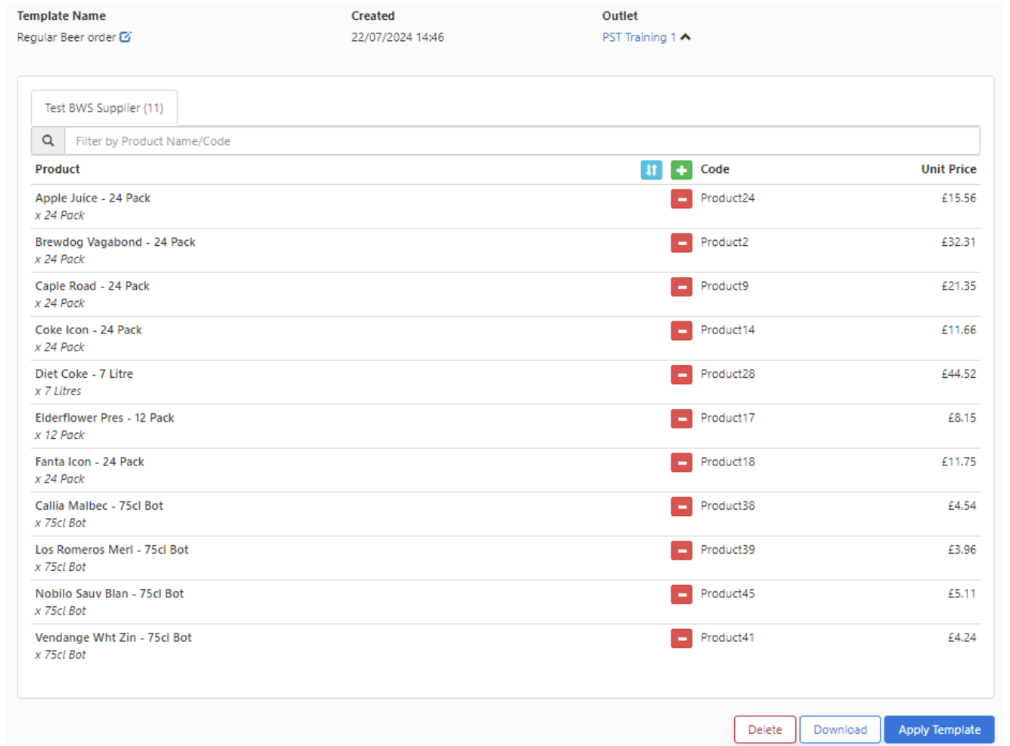Collapse the Outlet list chevron
The image size is (1010, 746).
(x=686, y=38)
